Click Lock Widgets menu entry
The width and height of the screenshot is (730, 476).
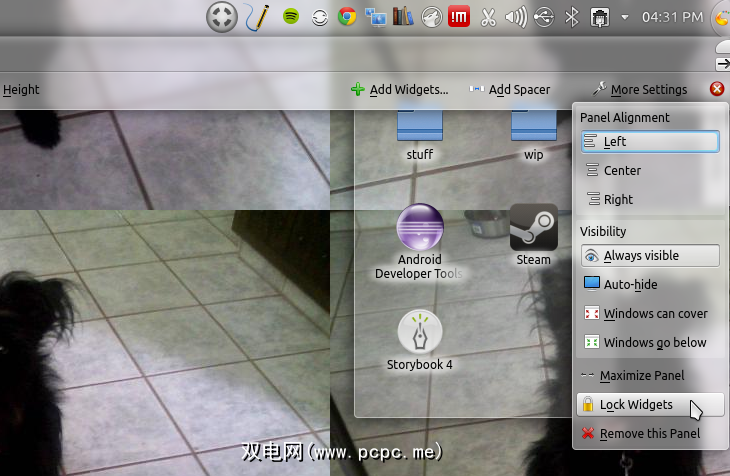650,405
